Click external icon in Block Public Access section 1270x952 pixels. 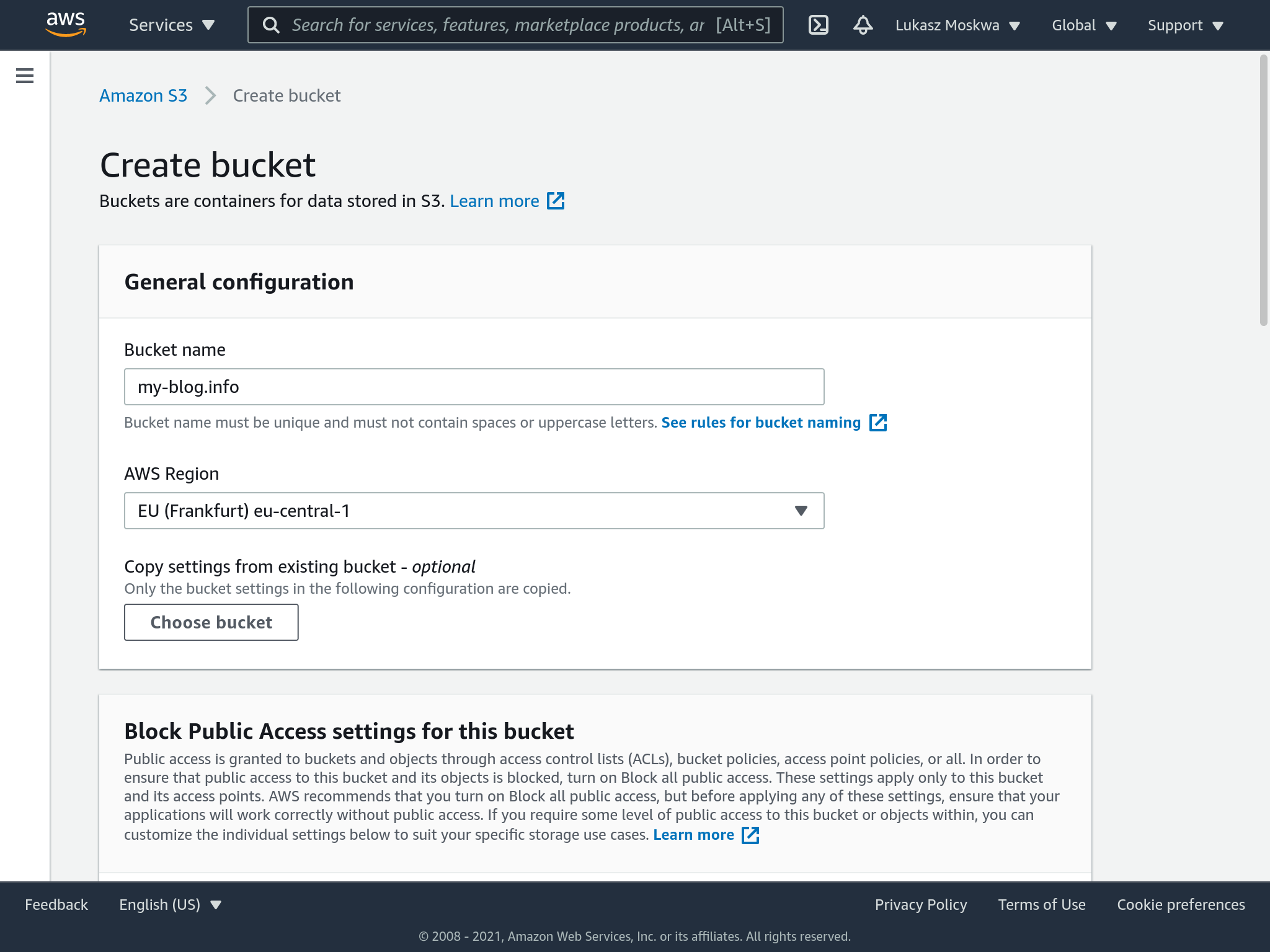point(750,835)
